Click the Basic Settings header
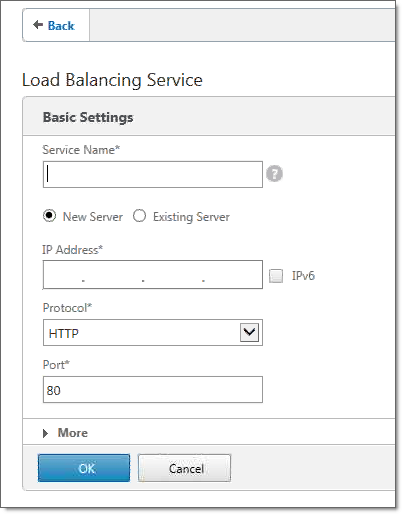 [x=88, y=117]
